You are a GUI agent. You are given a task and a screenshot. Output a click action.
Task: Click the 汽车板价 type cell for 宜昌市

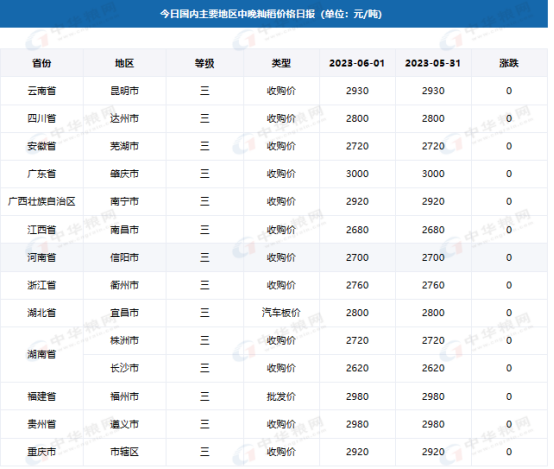point(281,313)
